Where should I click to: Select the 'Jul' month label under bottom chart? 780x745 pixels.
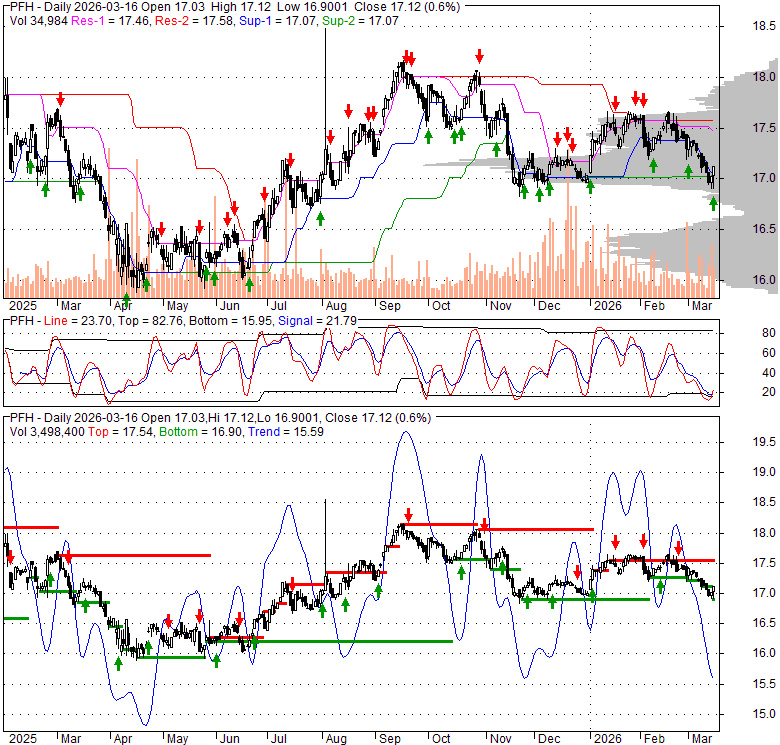point(279,739)
